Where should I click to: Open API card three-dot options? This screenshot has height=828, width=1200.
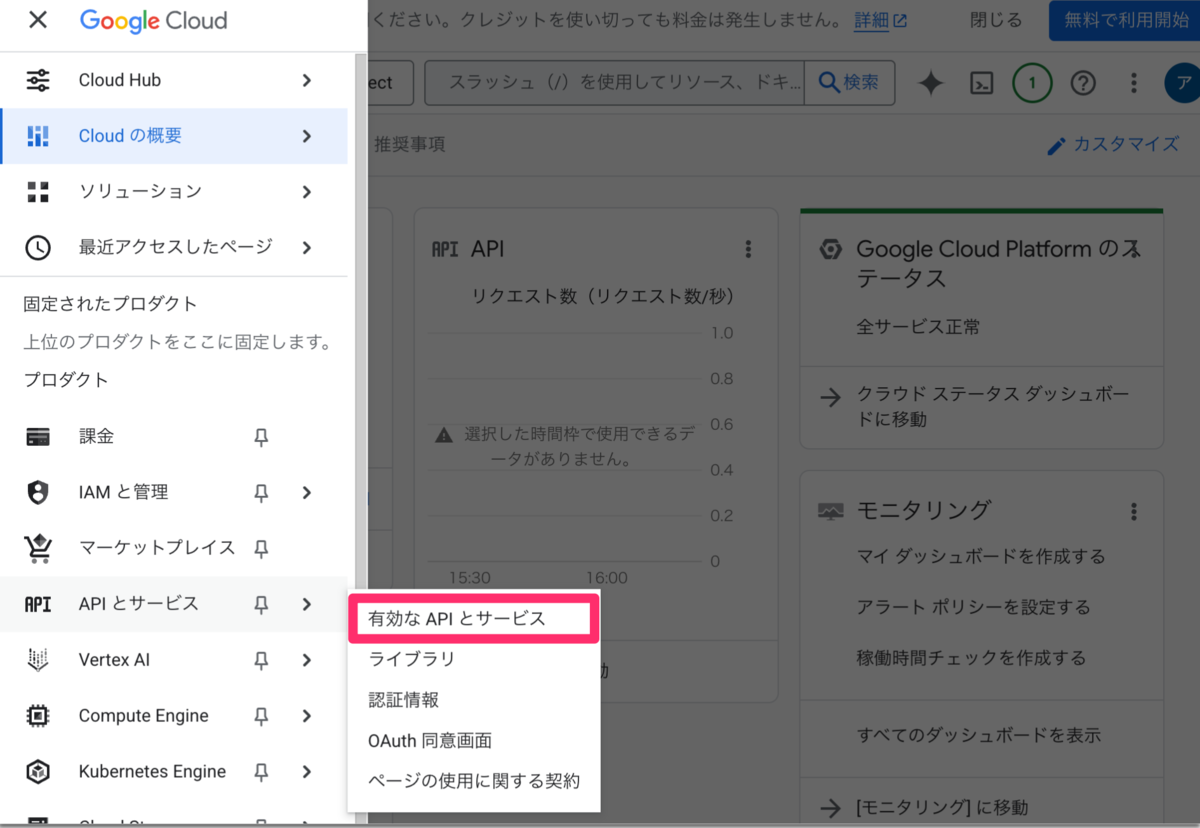click(747, 249)
